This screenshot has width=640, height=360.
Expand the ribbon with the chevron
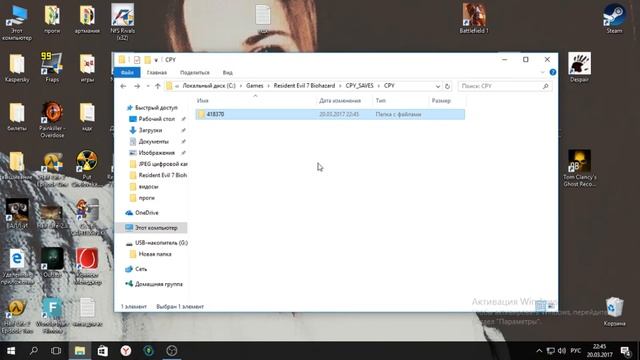[542, 72]
